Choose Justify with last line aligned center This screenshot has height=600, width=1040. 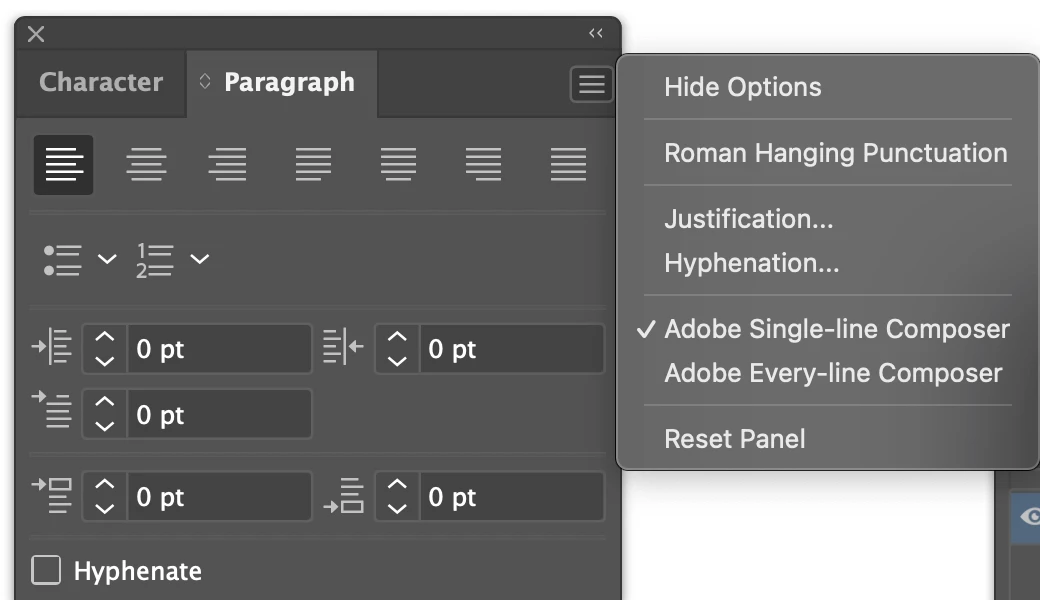(398, 164)
